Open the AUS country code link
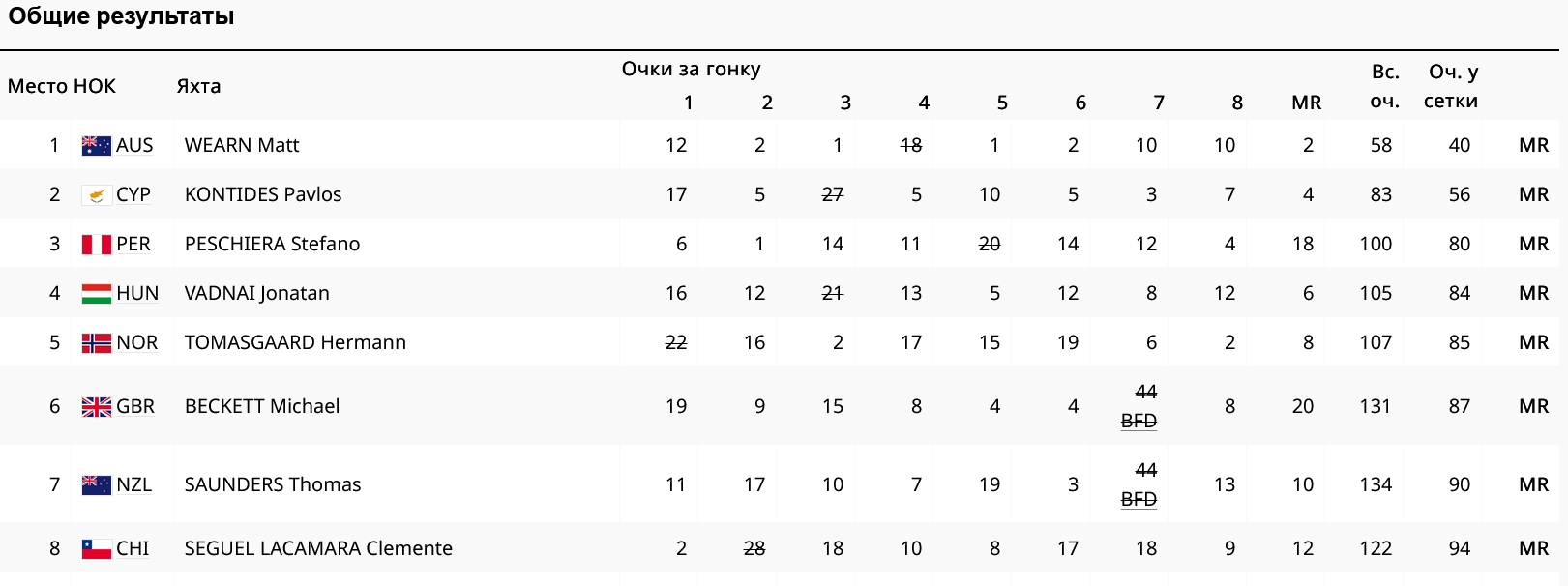Image resolution: width=1568 pixels, height=586 pixels. (x=134, y=146)
